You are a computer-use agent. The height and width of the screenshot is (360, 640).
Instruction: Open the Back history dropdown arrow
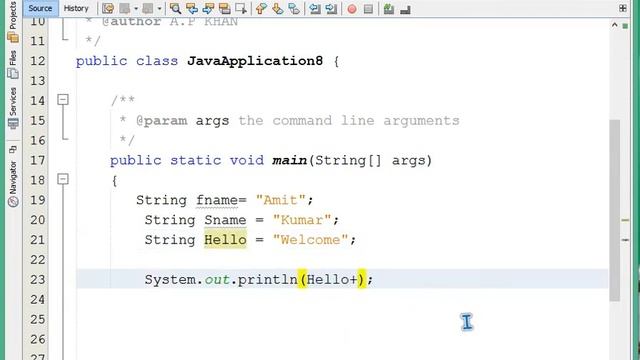136,9
